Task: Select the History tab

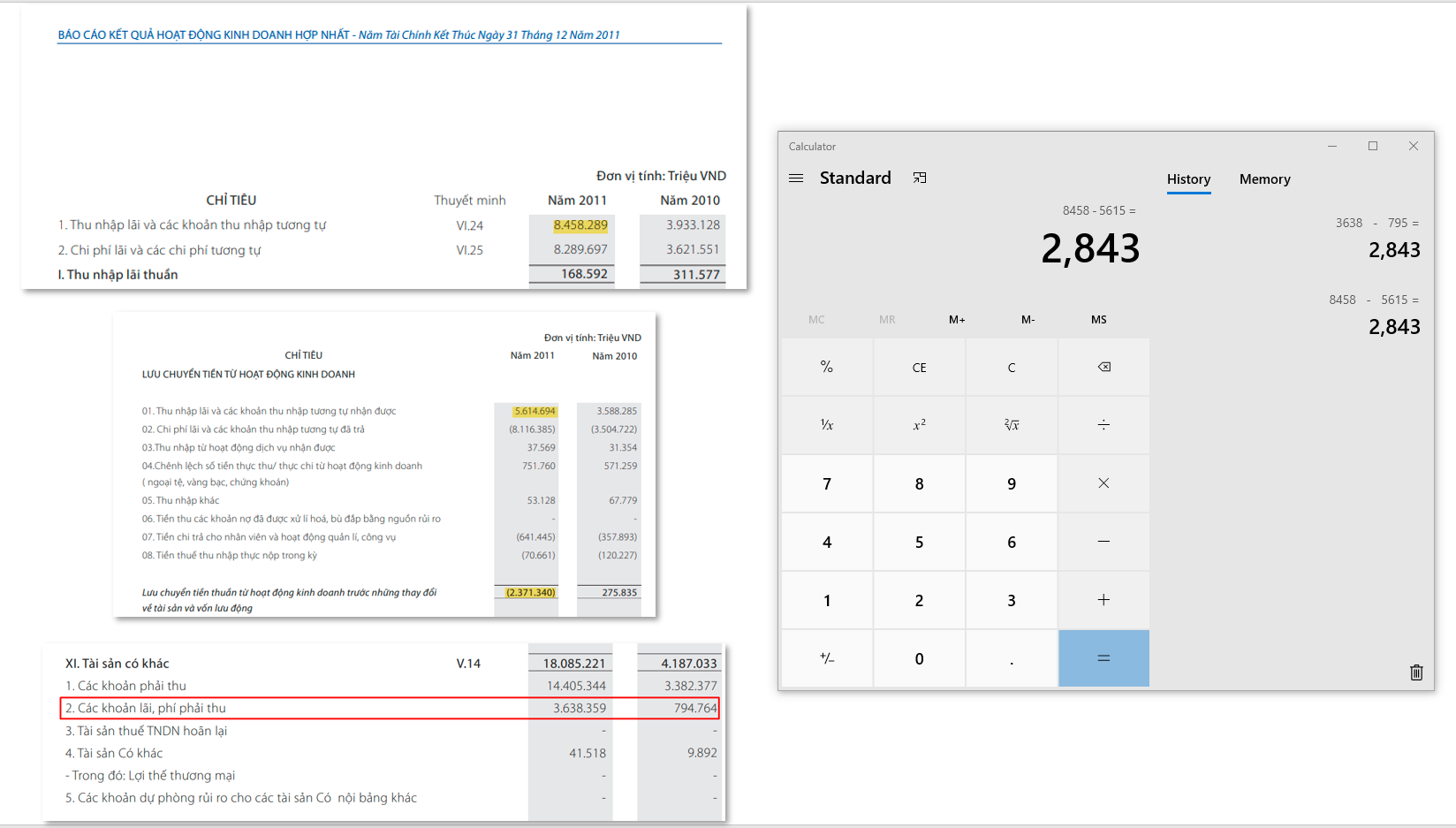Action: pyautogui.click(x=1188, y=179)
